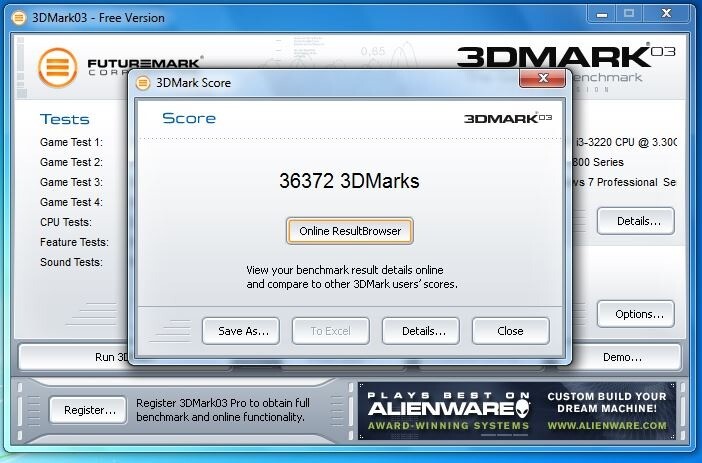702x463 pixels.
Task: Click the 7 Professional OS text
Action: click(x=623, y=182)
